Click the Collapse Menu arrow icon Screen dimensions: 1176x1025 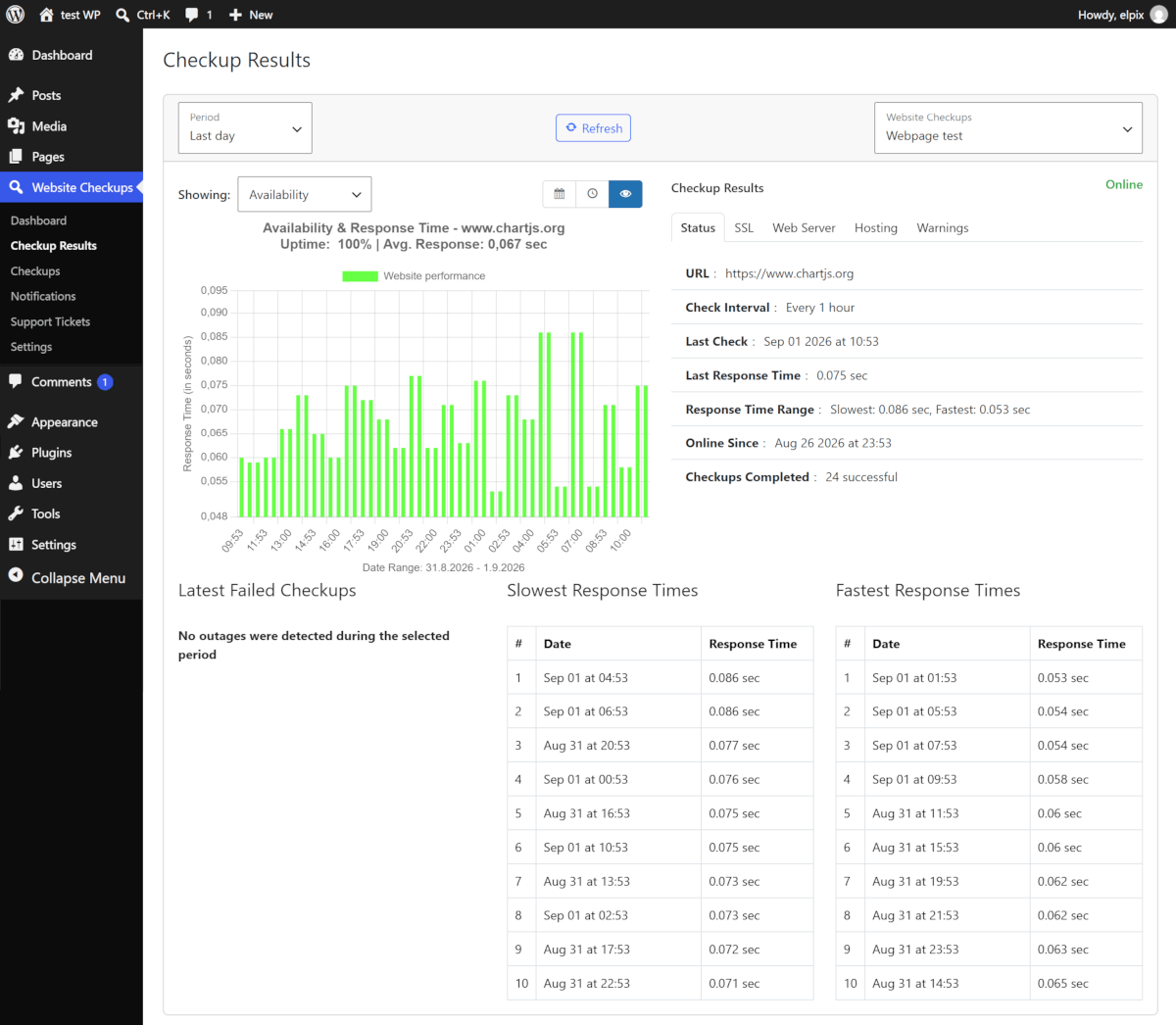point(16,576)
